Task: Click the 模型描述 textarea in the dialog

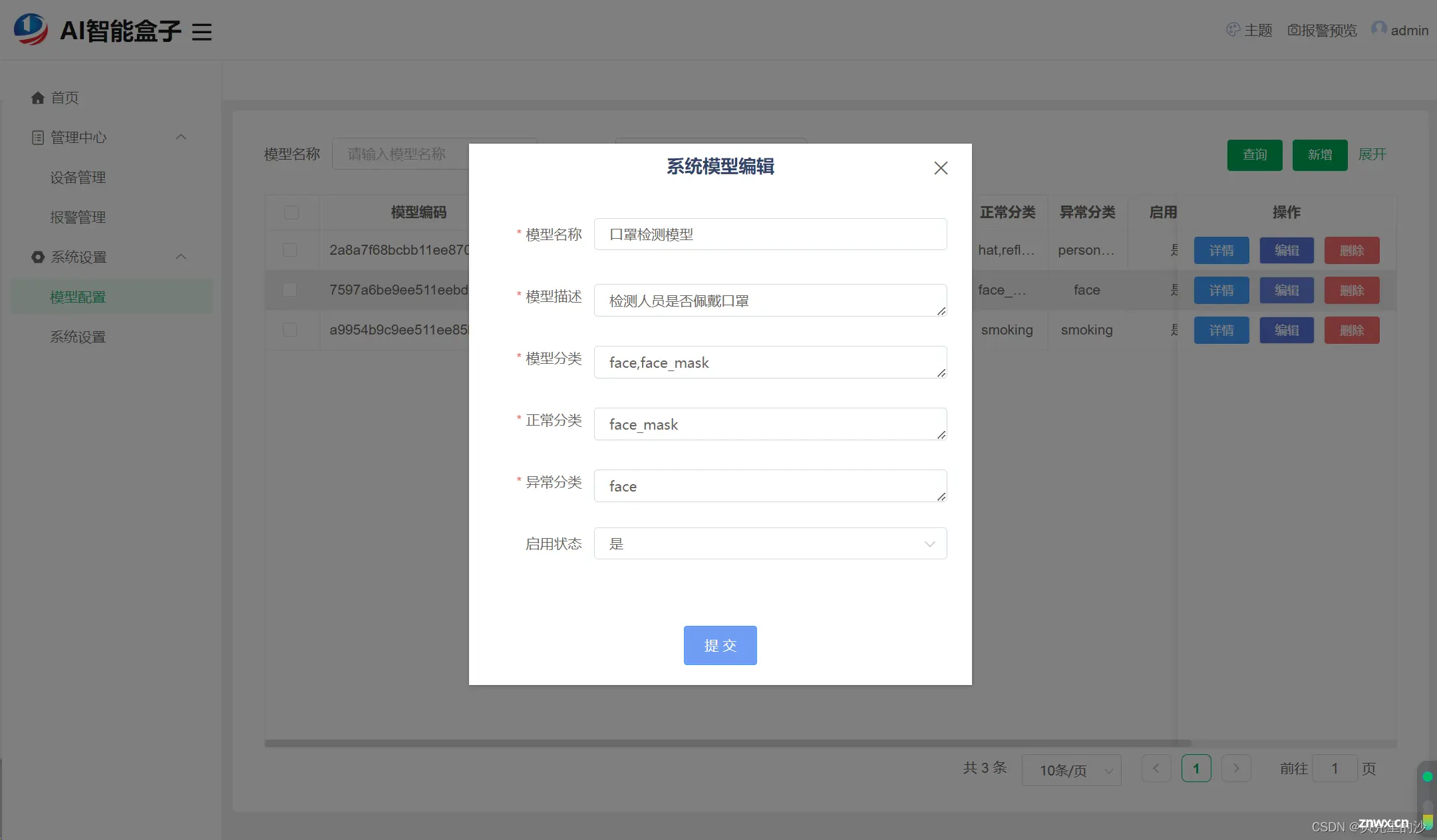Action: click(x=770, y=301)
